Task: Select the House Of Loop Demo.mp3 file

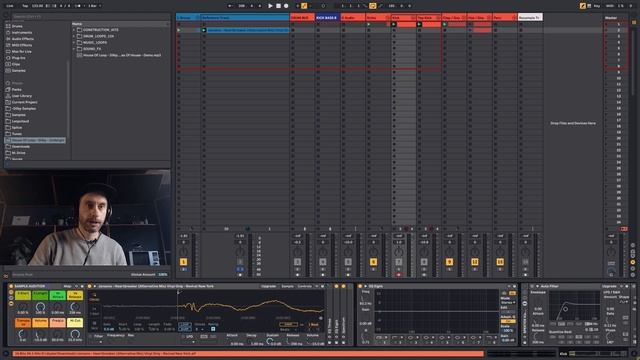Action: tap(122, 55)
